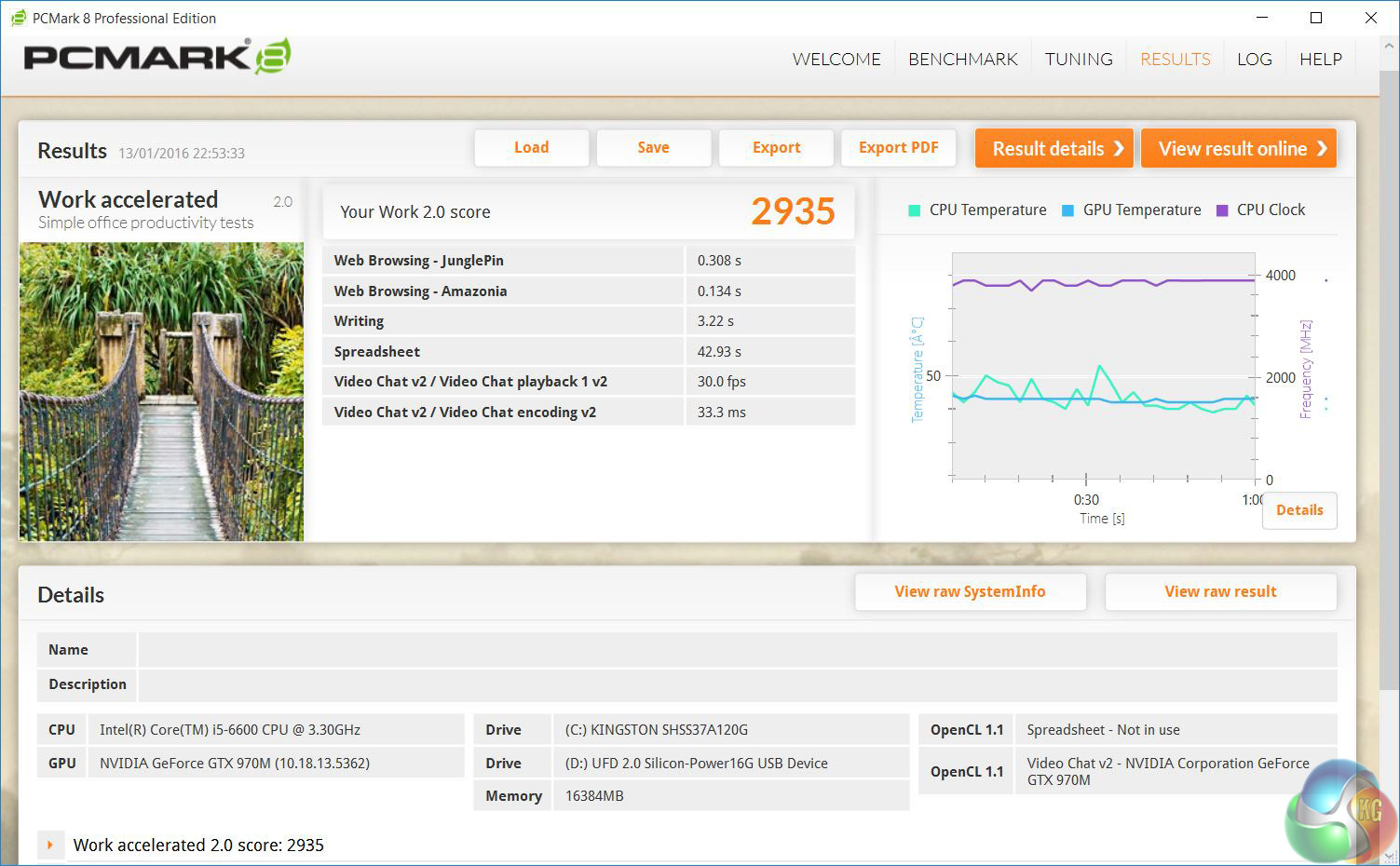Open the HELP tab

(1320, 59)
